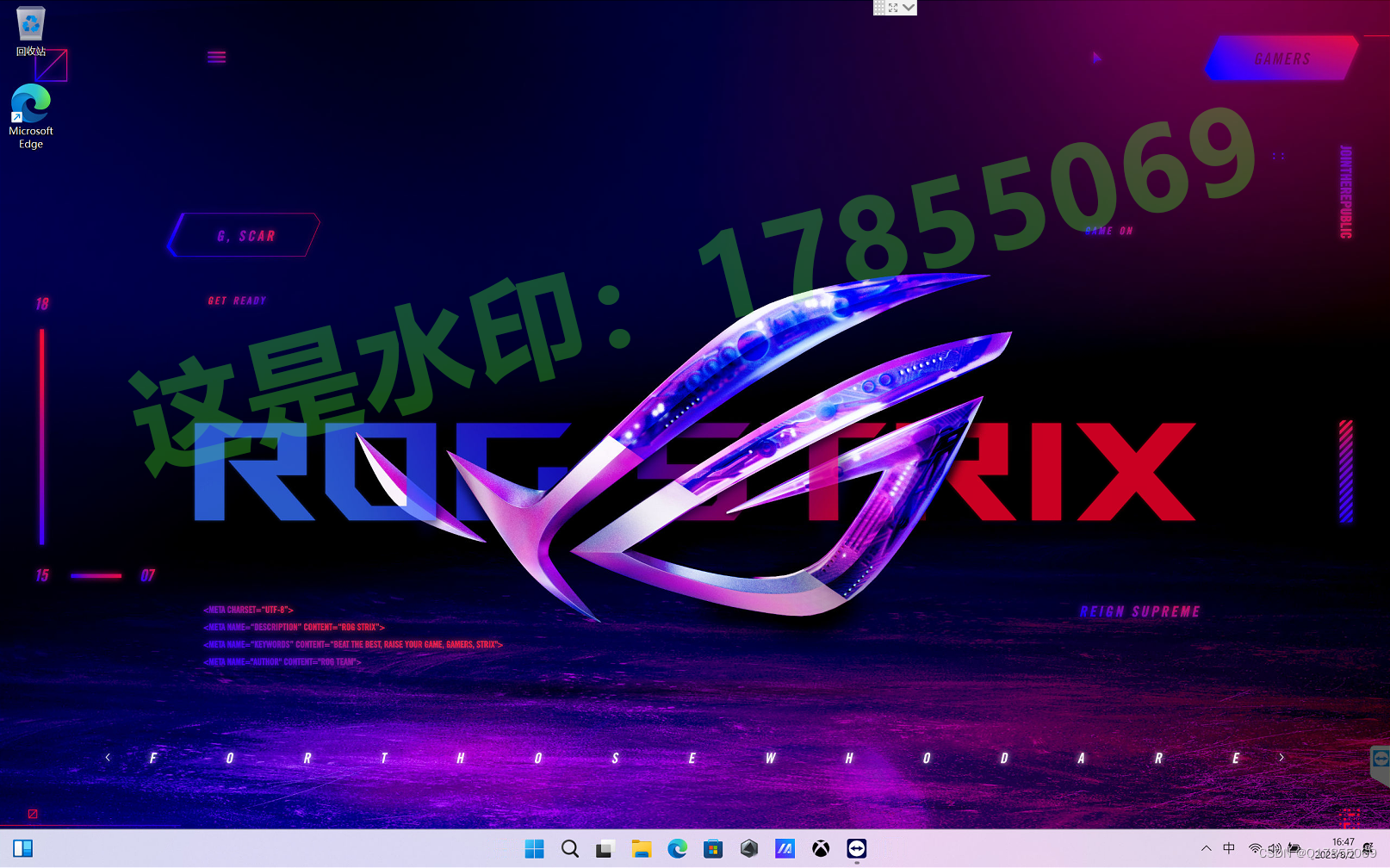Open Task View from the taskbar
Viewport: 1390px width, 868px height.
point(605,849)
